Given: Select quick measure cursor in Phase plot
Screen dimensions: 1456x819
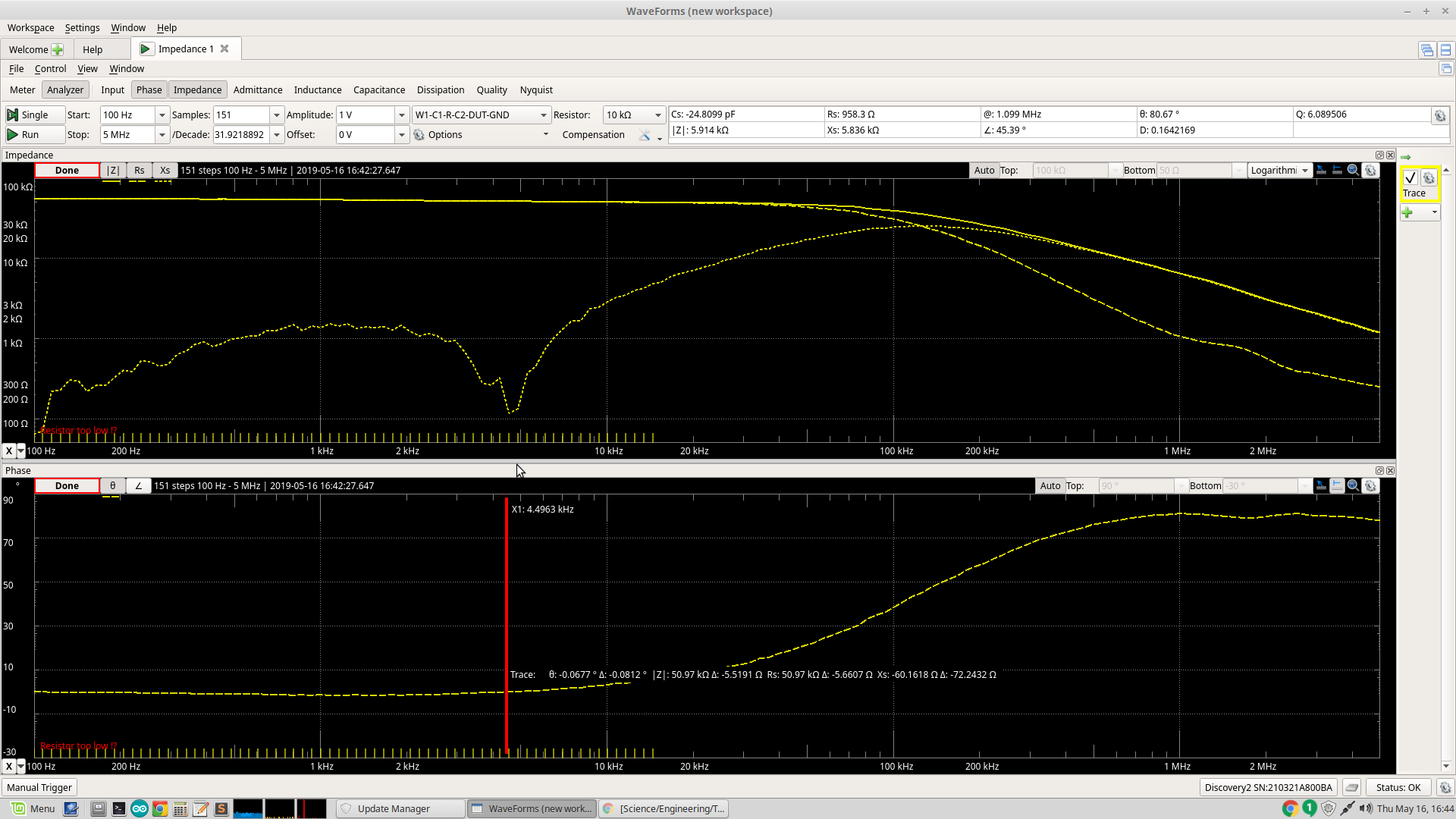Looking at the screenshot, I should pyautogui.click(x=1321, y=485).
